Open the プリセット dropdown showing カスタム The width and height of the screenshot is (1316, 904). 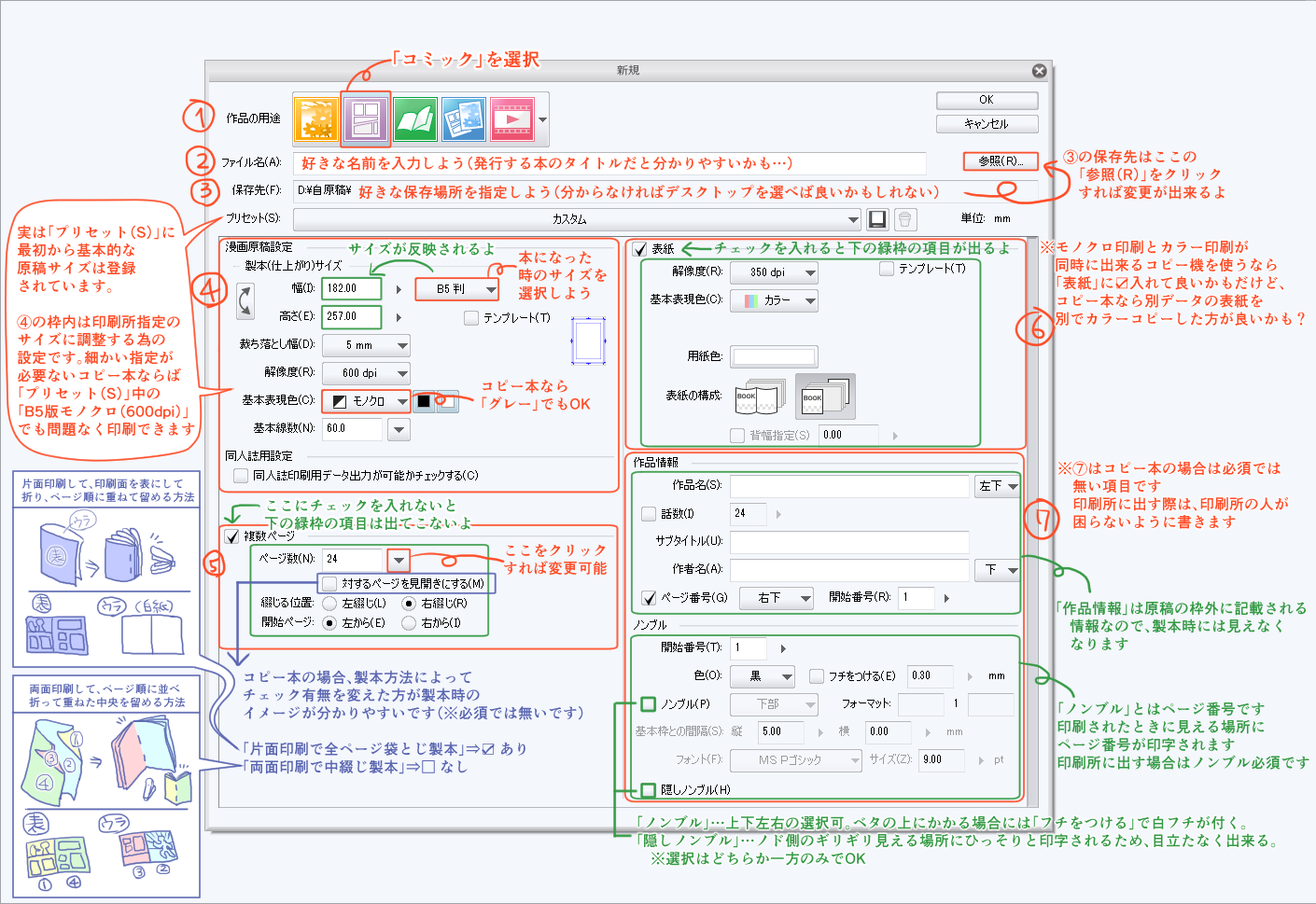(577, 219)
